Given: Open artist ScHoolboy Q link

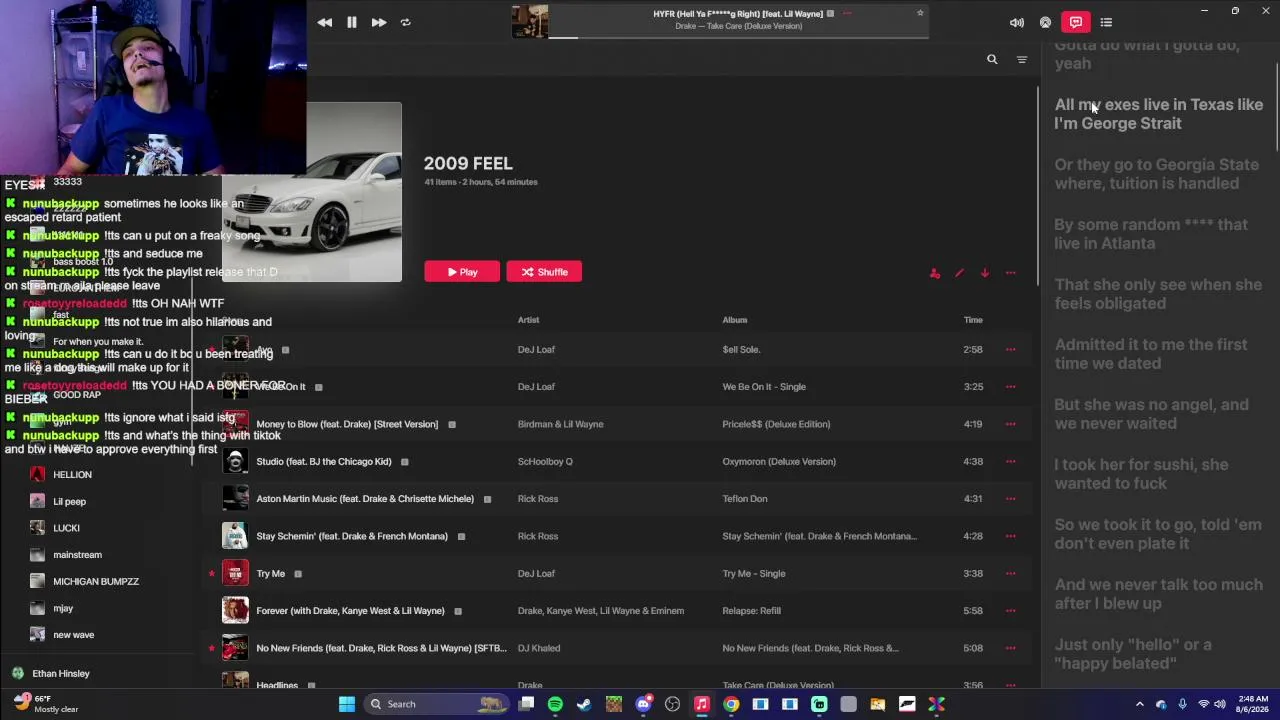Looking at the screenshot, I should pos(545,462).
